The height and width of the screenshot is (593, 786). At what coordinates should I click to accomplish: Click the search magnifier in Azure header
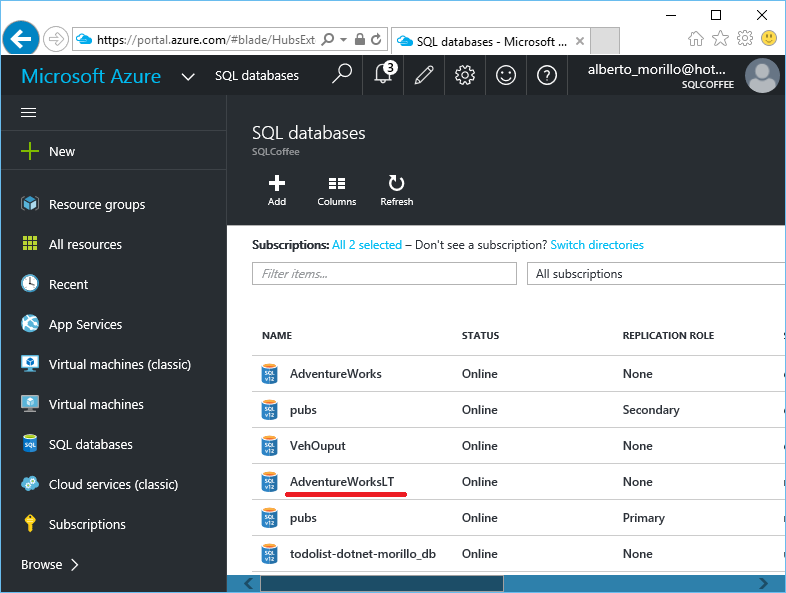342,75
